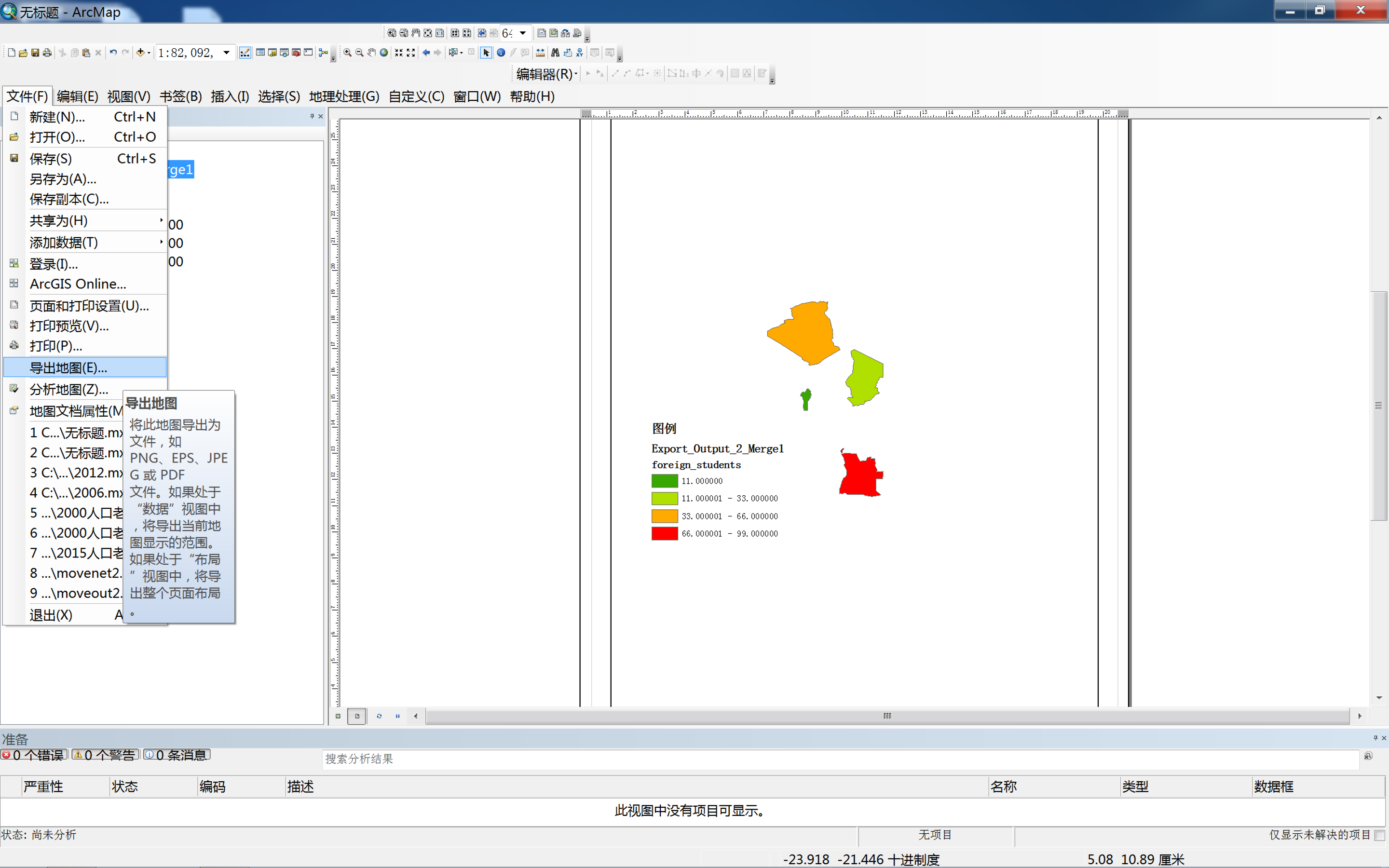
Task: Select the Pan hand tool
Action: pyautogui.click(x=371, y=53)
